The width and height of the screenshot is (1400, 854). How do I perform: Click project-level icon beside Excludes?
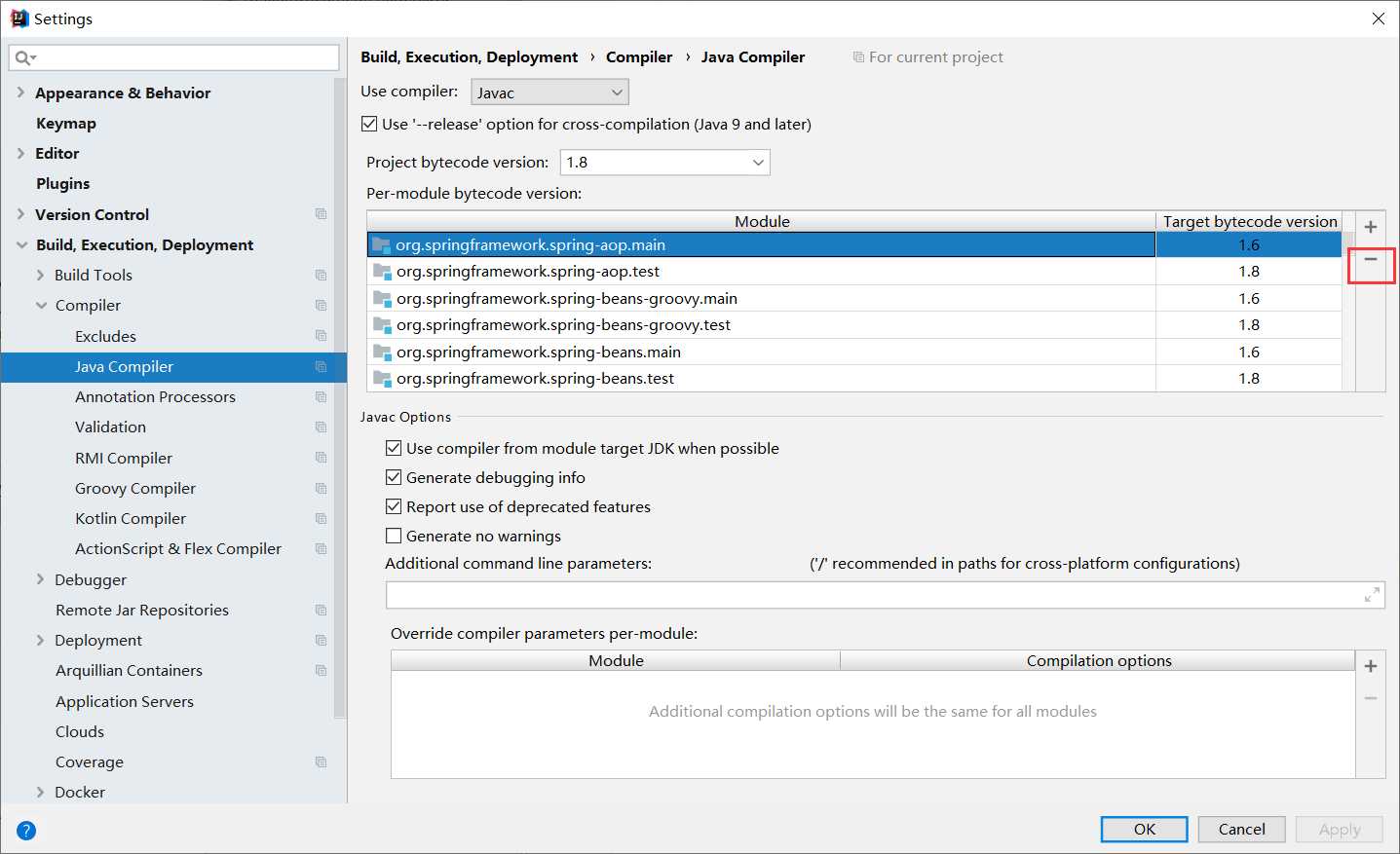tap(321, 336)
